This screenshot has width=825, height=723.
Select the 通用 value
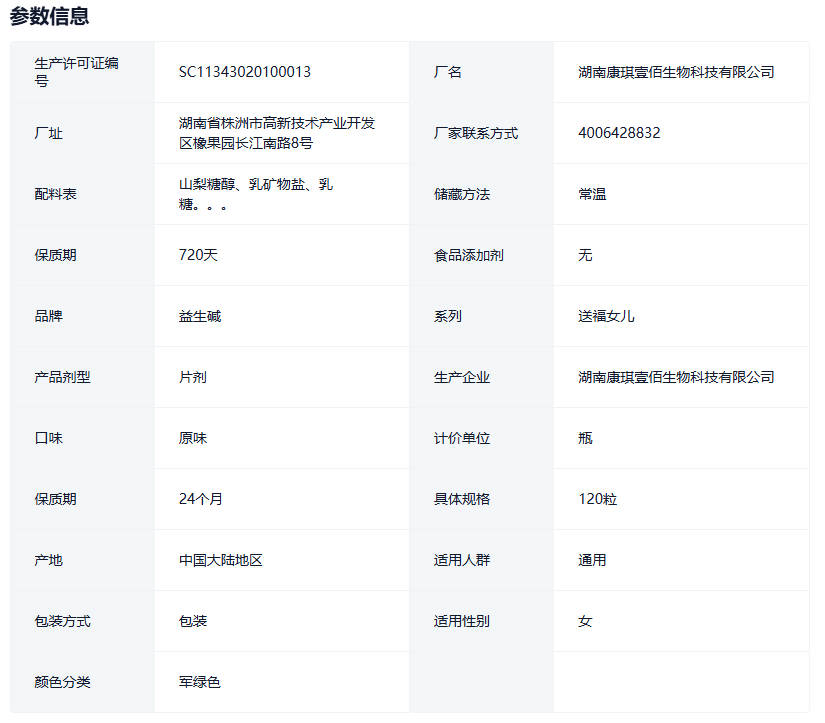point(592,560)
